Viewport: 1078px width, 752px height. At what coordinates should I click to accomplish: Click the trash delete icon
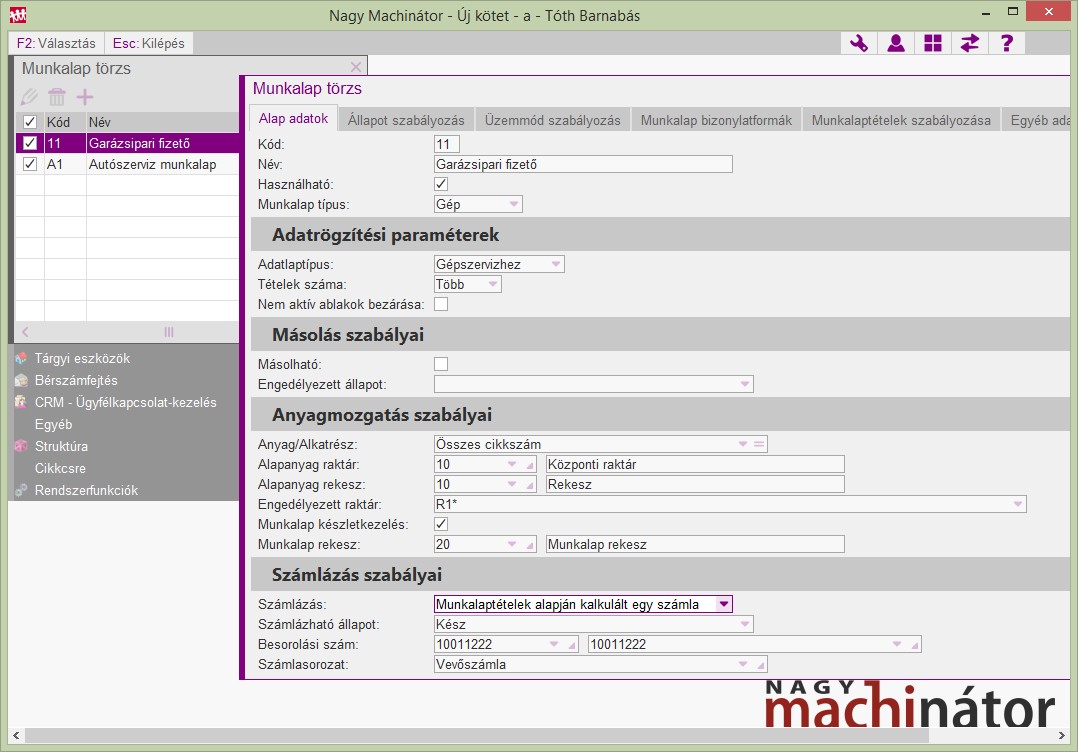click(x=57, y=97)
